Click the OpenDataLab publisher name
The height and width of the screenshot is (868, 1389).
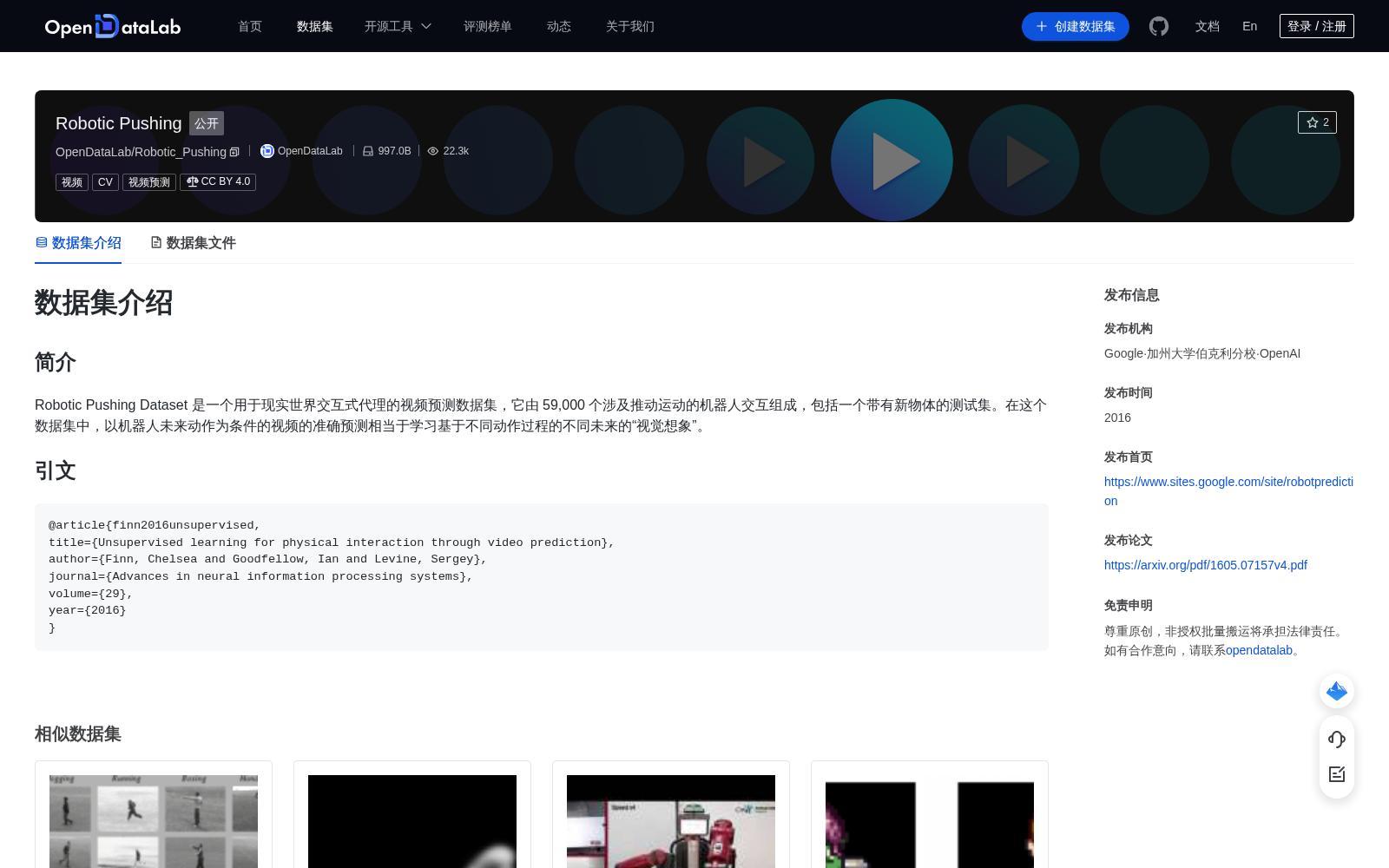pos(310,151)
